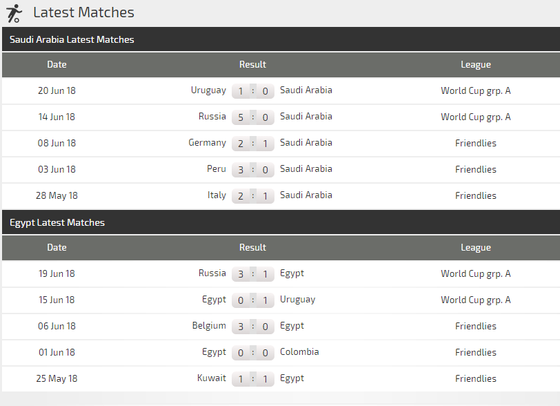The height and width of the screenshot is (406, 560).
Task: Click Germany team link in 08 Jun match
Action: tap(207, 142)
